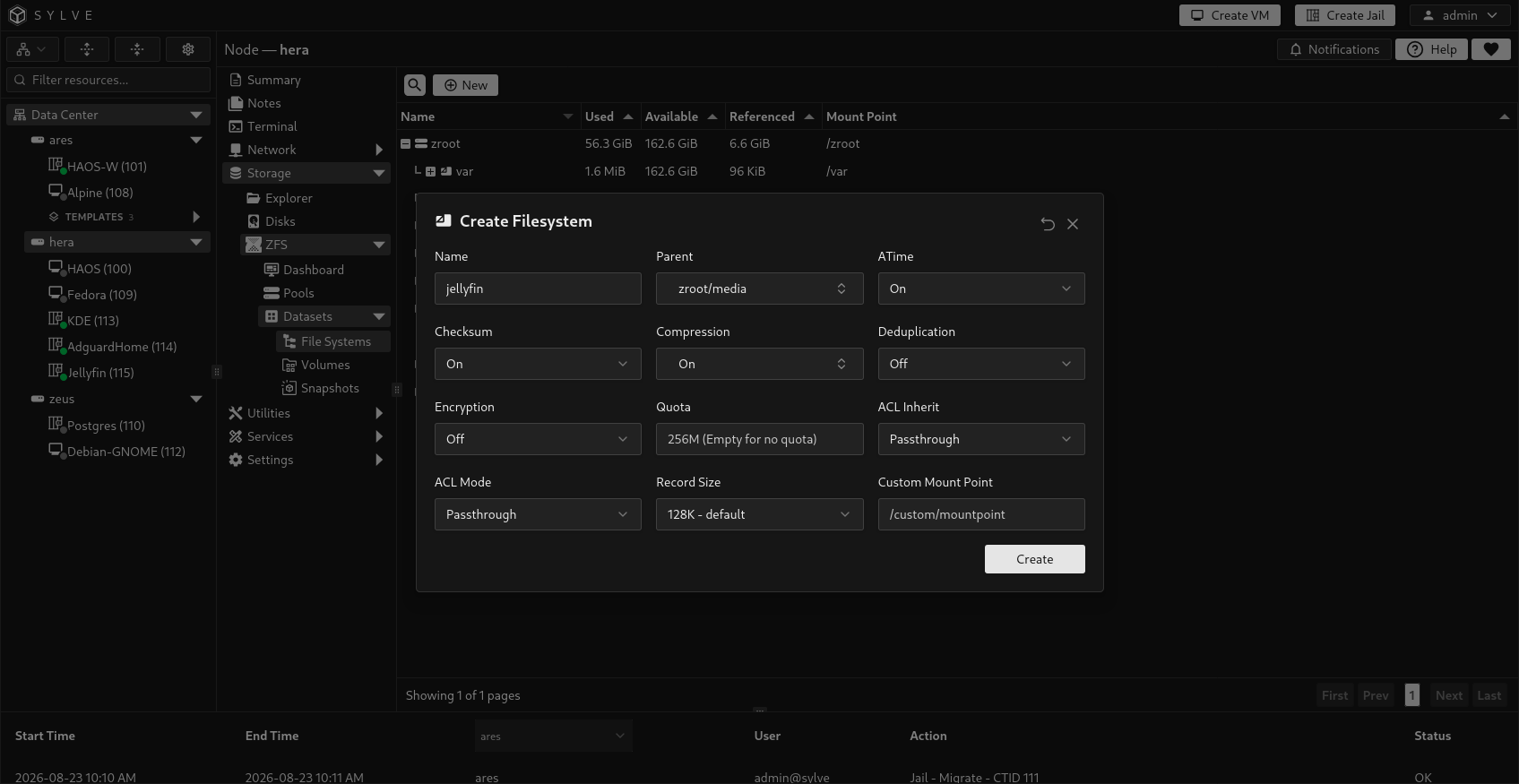Click the heart sponsor icon button
The width and height of the screenshot is (1519, 784).
tap(1491, 49)
